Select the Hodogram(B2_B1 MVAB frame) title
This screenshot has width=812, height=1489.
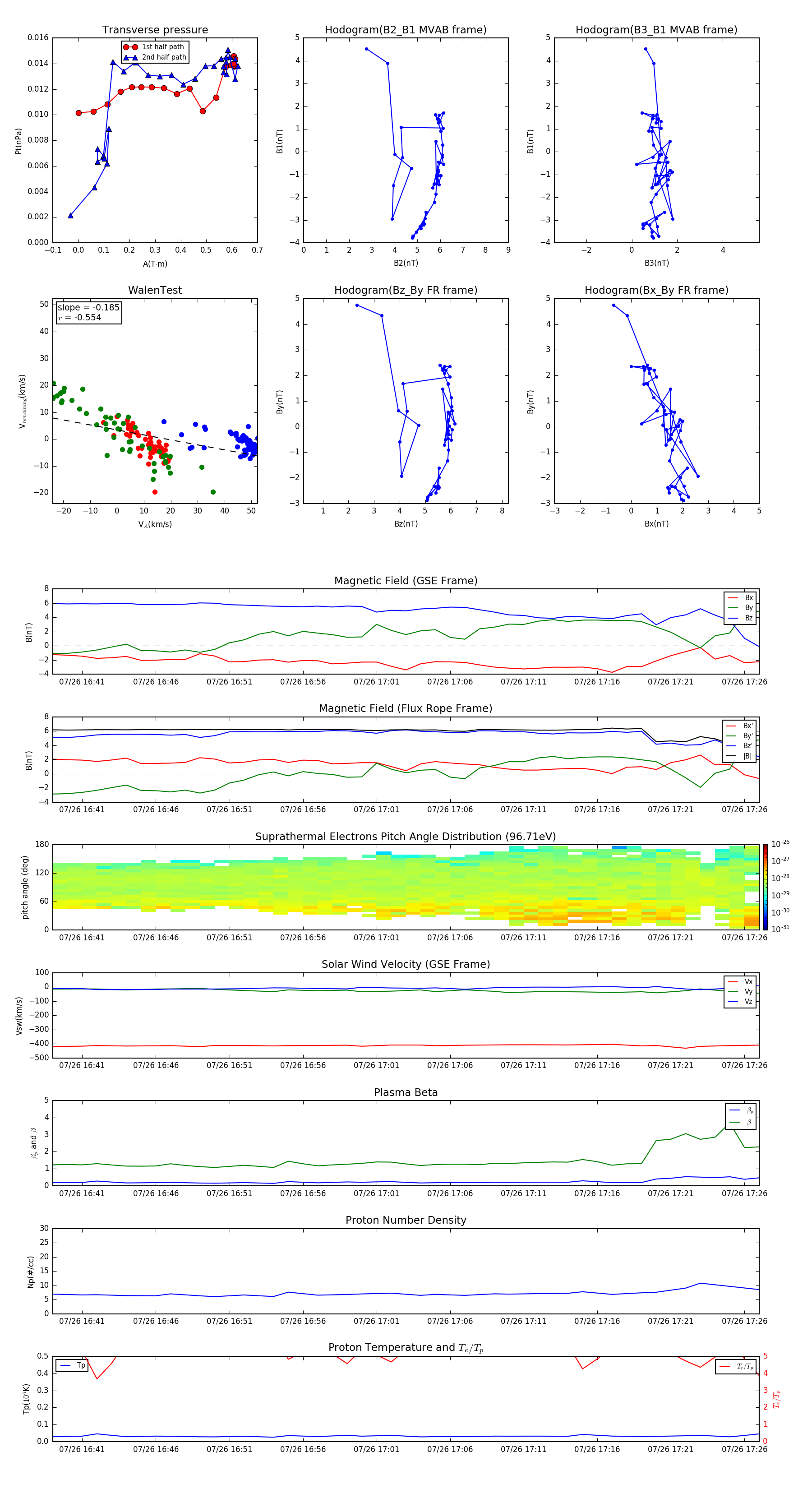[406, 30]
